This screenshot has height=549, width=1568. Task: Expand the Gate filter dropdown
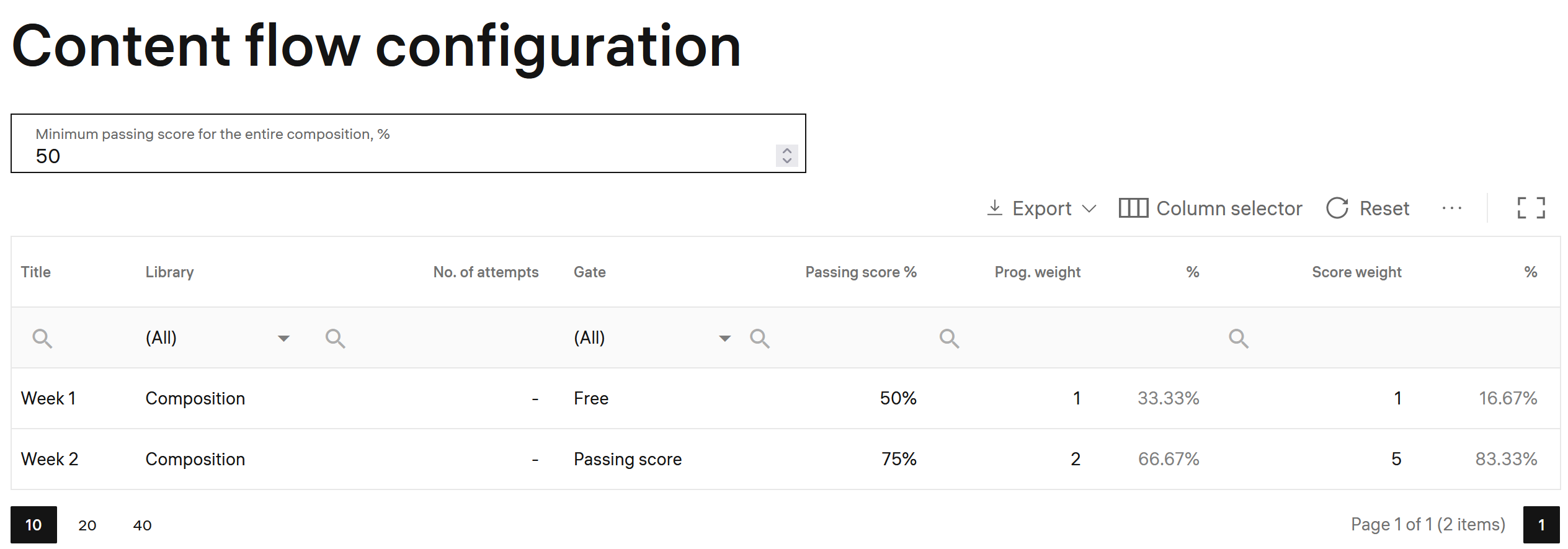(x=724, y=338)
